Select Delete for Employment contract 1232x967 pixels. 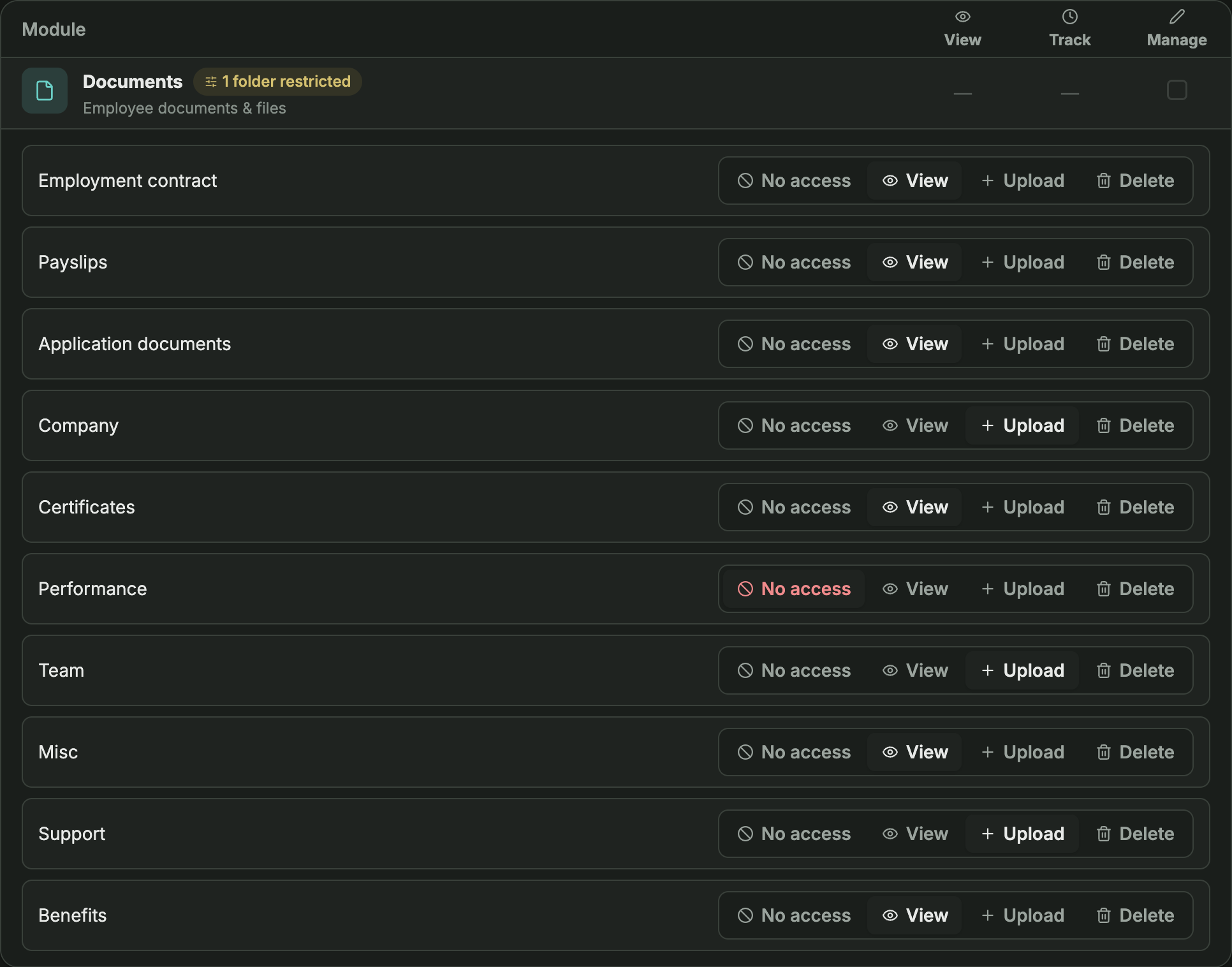(x=1135, y=181)
